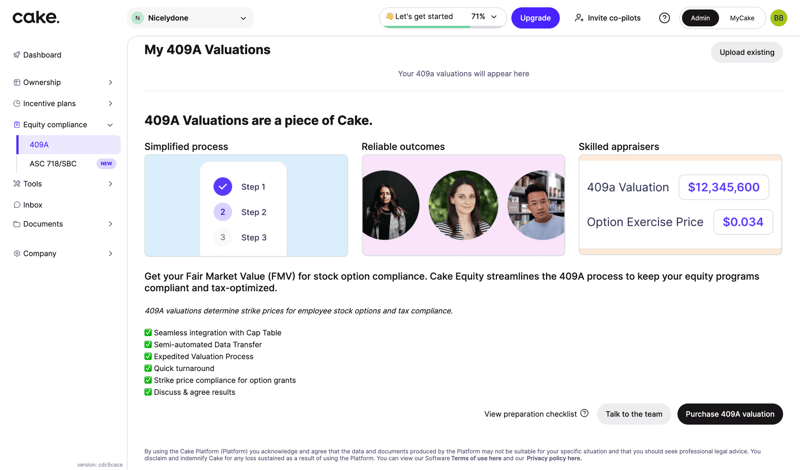This screenshot has height=470, width=800.
Task: Select Step 1 checkmark circle
Action: 223,186
